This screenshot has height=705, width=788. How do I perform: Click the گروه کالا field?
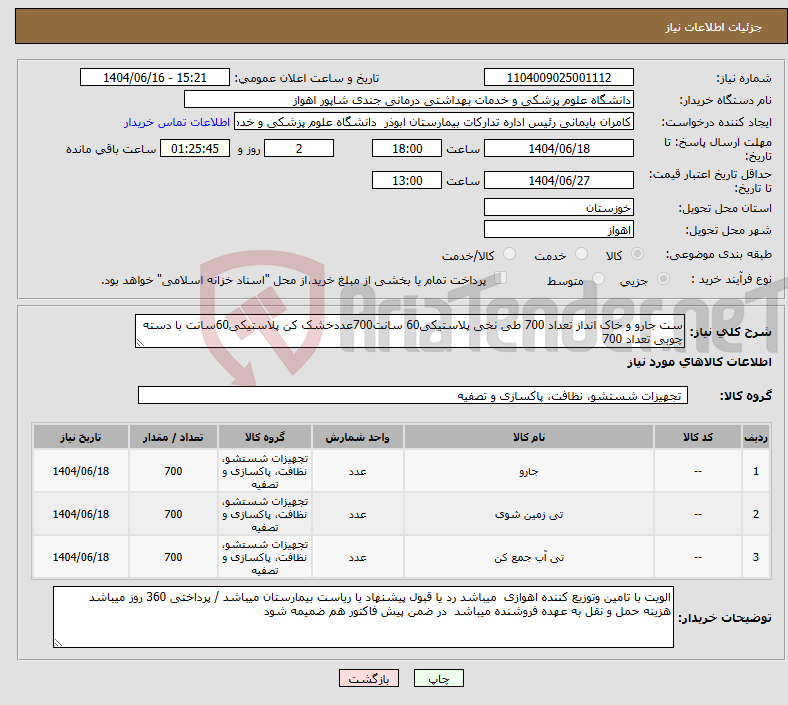pyautogui.click(x=412, y=396)
